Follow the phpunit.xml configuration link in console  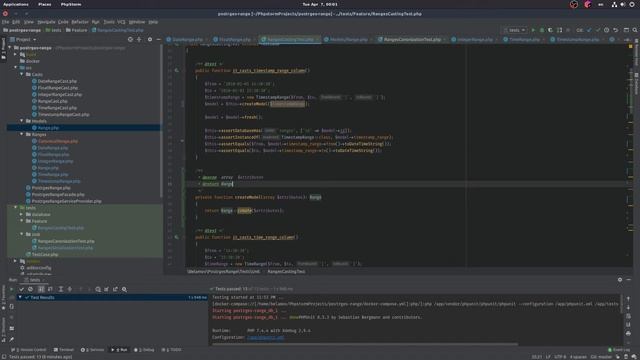coord(265,337)
